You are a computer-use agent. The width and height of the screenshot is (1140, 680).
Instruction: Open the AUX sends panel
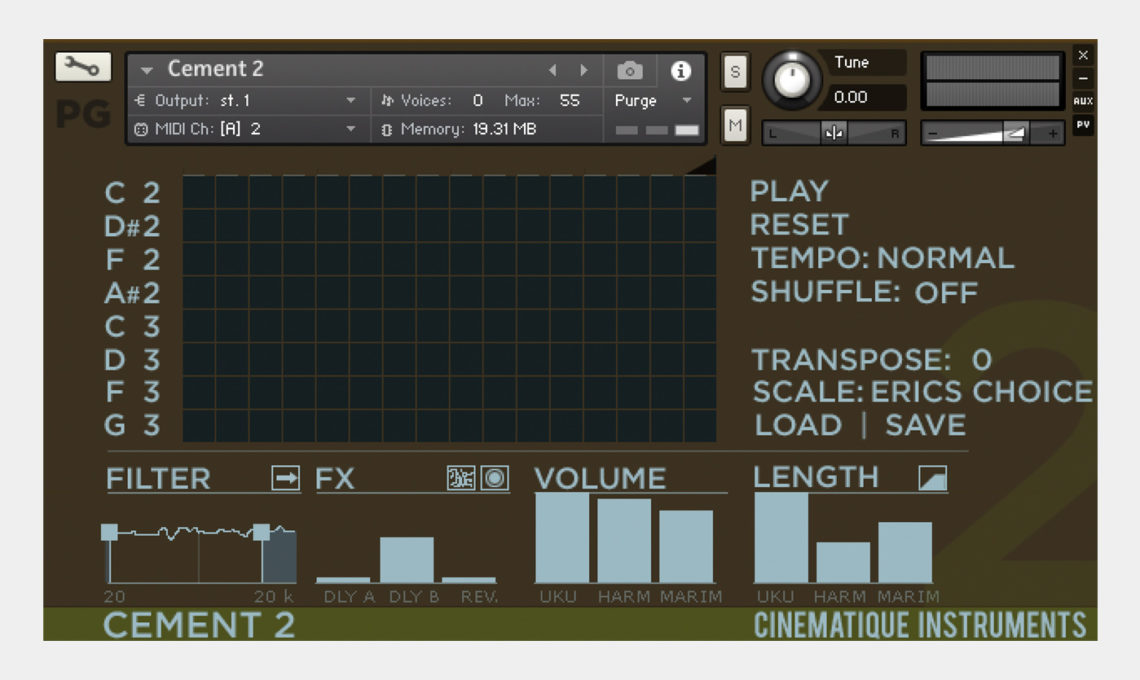tap(1083, 101)
